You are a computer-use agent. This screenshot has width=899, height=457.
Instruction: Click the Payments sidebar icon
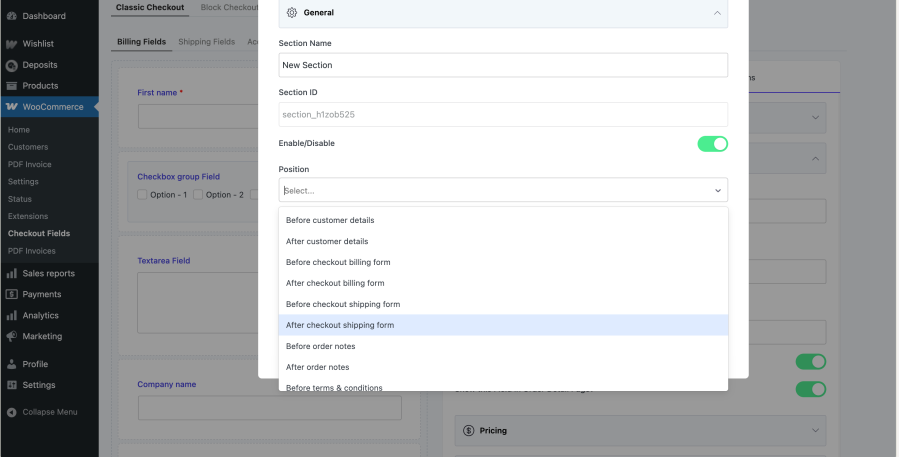point(11,294)
